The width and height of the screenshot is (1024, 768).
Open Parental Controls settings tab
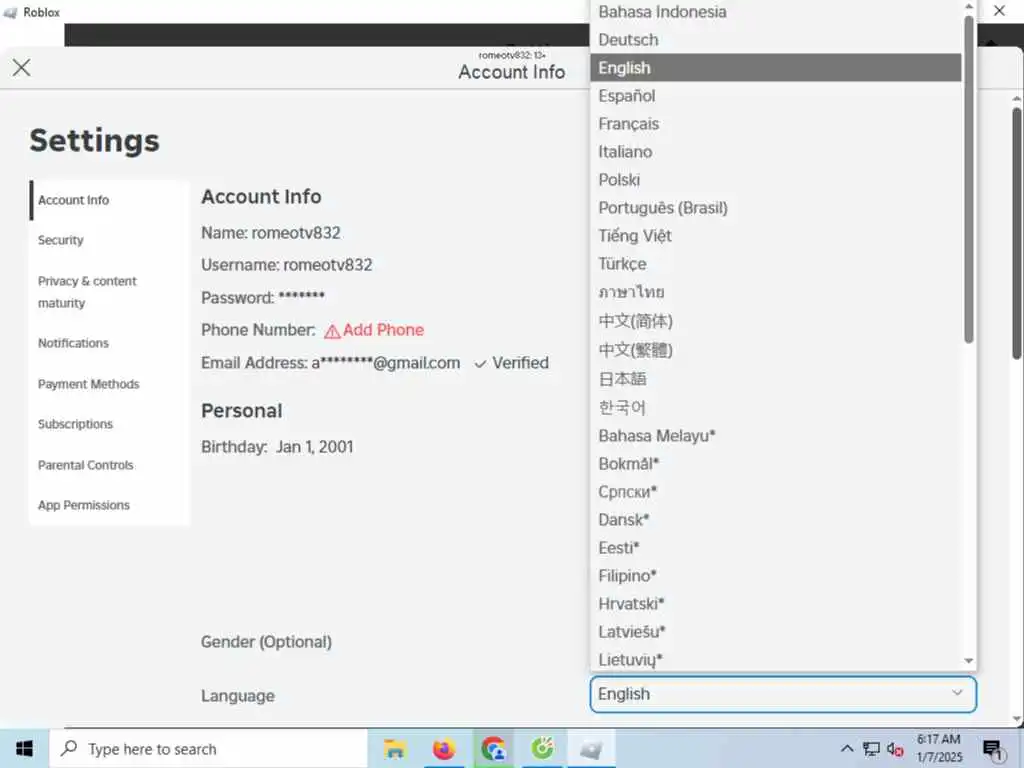click(109, 466)
